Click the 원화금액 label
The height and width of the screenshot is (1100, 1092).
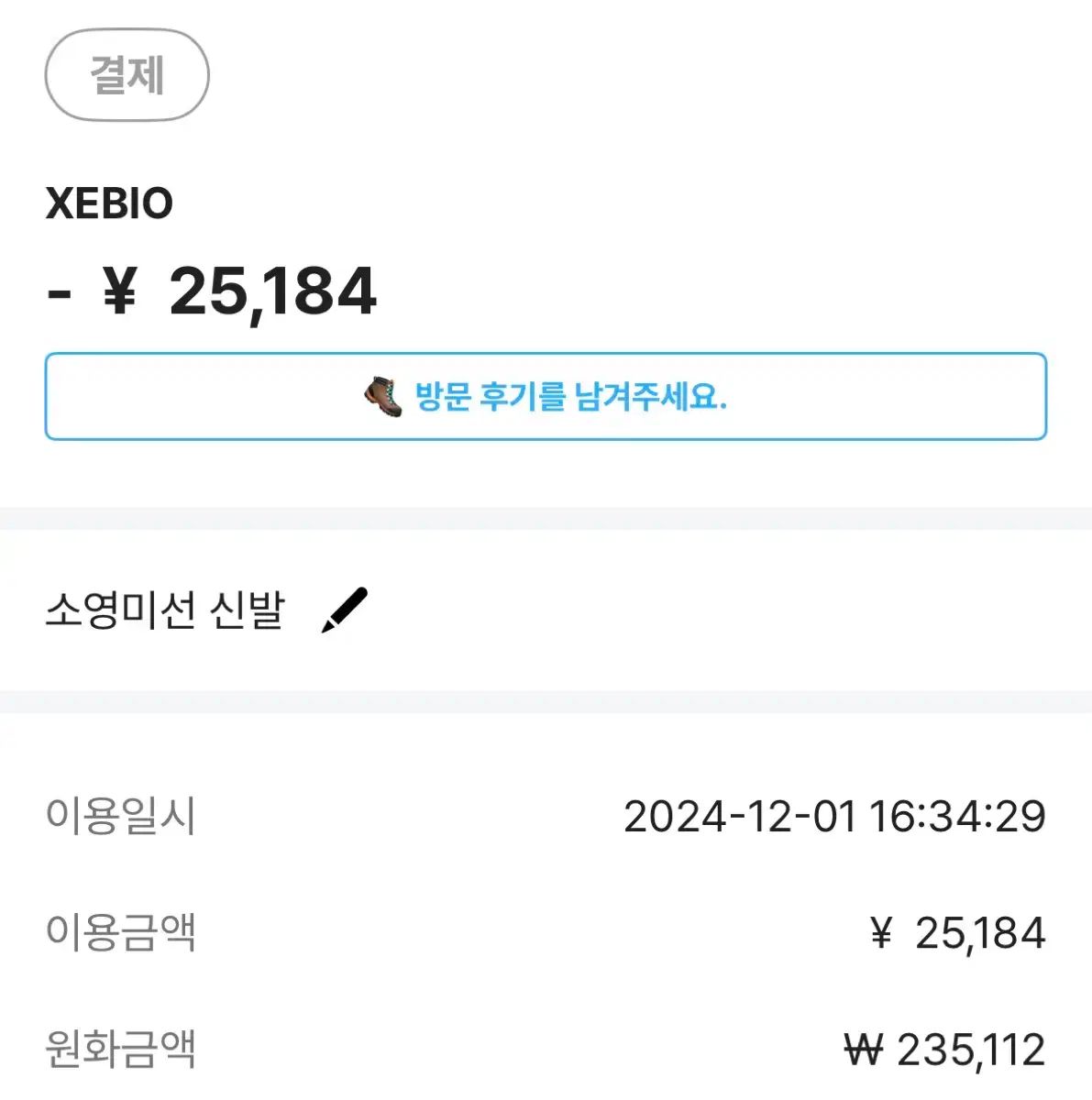120,1050
